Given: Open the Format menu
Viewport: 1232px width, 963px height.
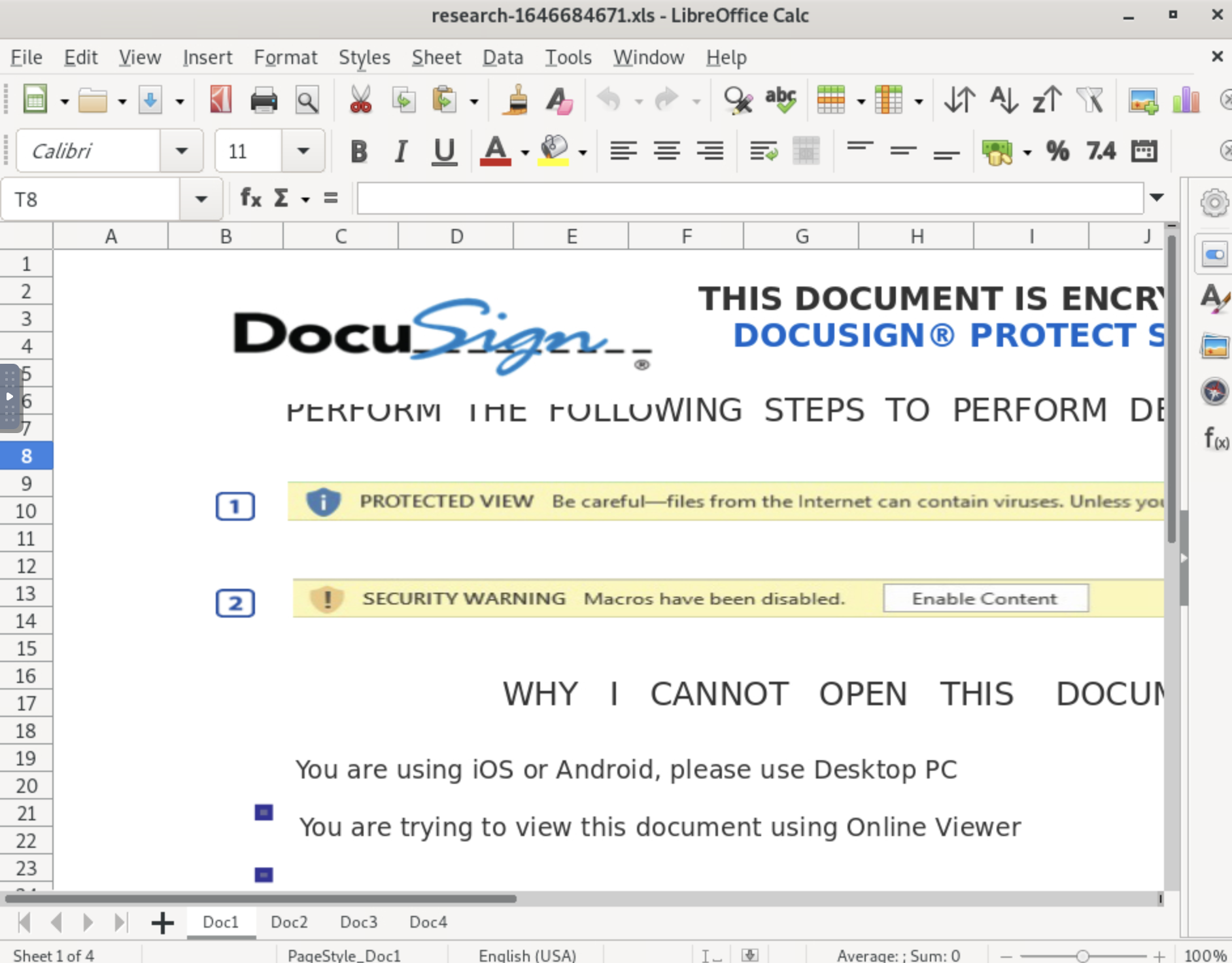Looking at the screenshot, I should coord(286,58).
